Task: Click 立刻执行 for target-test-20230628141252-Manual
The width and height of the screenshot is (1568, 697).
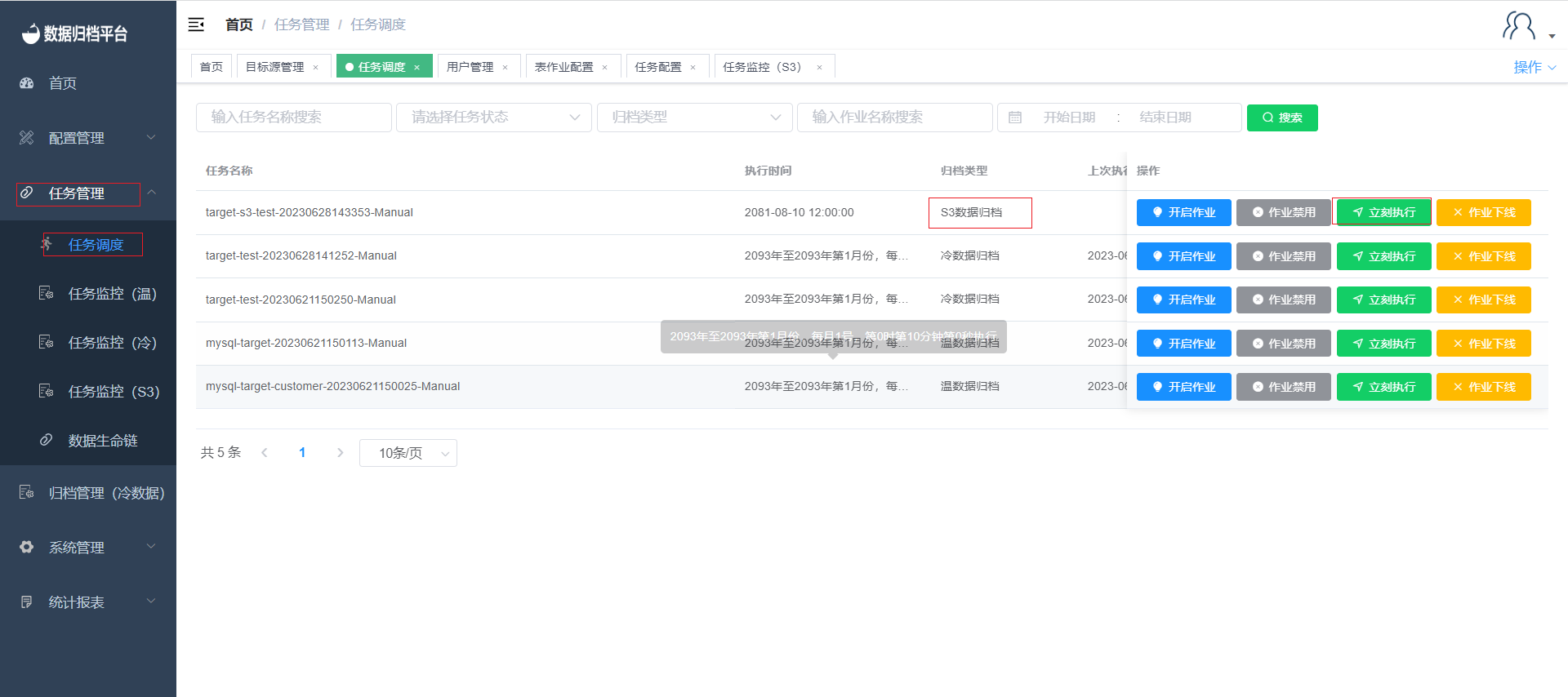Action: pos(1384,256)
